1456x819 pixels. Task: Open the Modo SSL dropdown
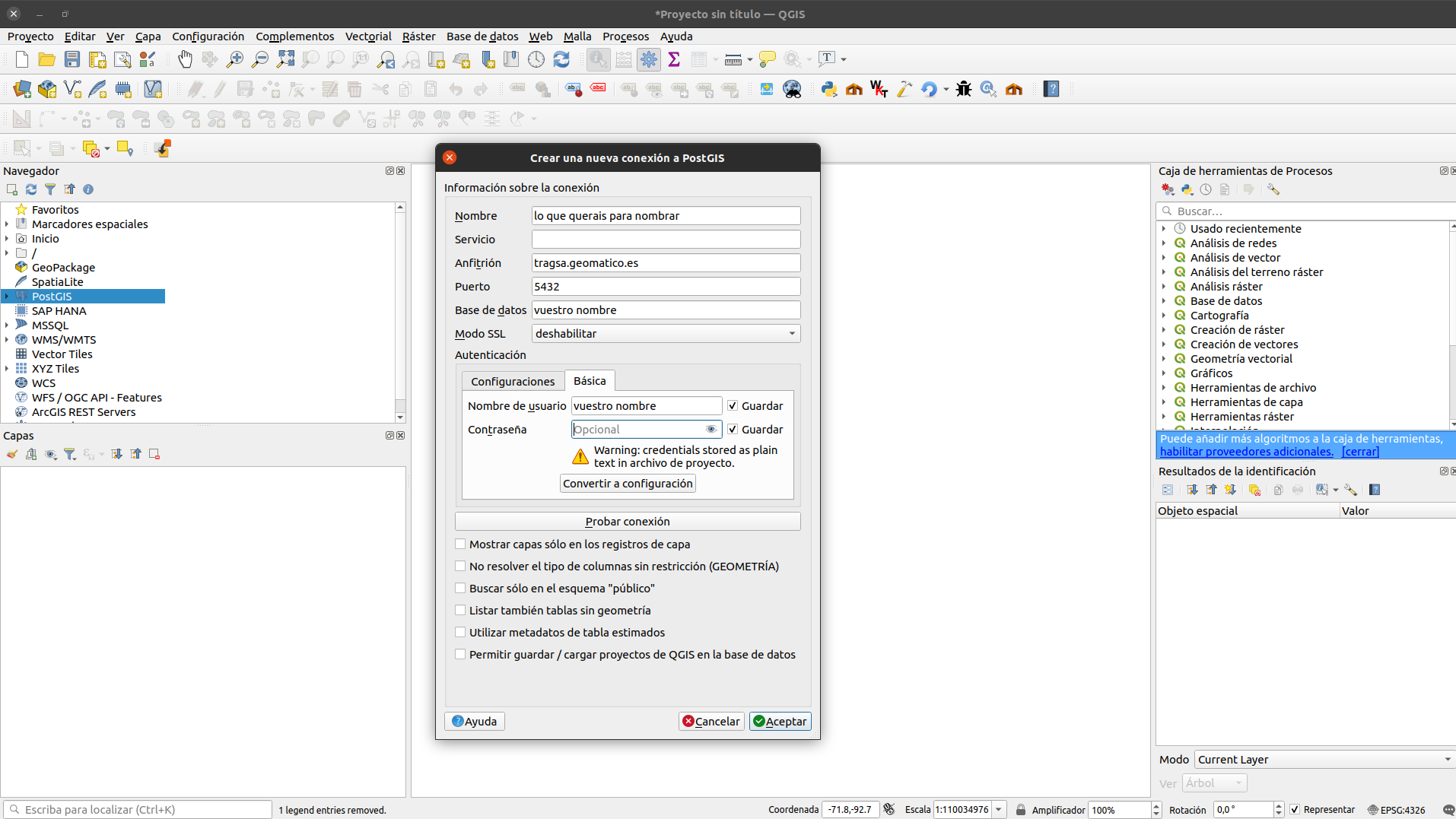pos(666,334)
